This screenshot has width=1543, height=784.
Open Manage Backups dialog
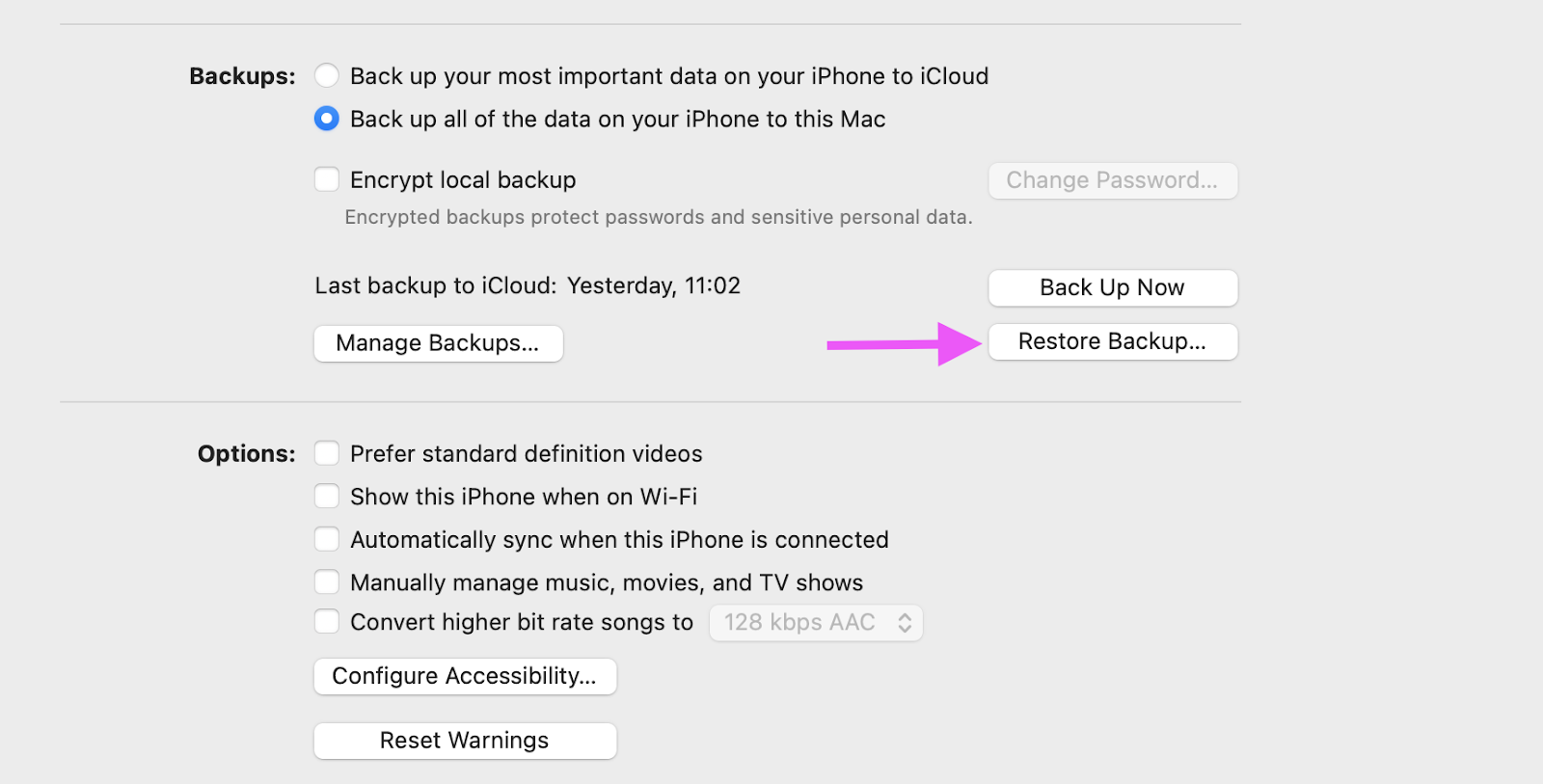click(438, 343)
